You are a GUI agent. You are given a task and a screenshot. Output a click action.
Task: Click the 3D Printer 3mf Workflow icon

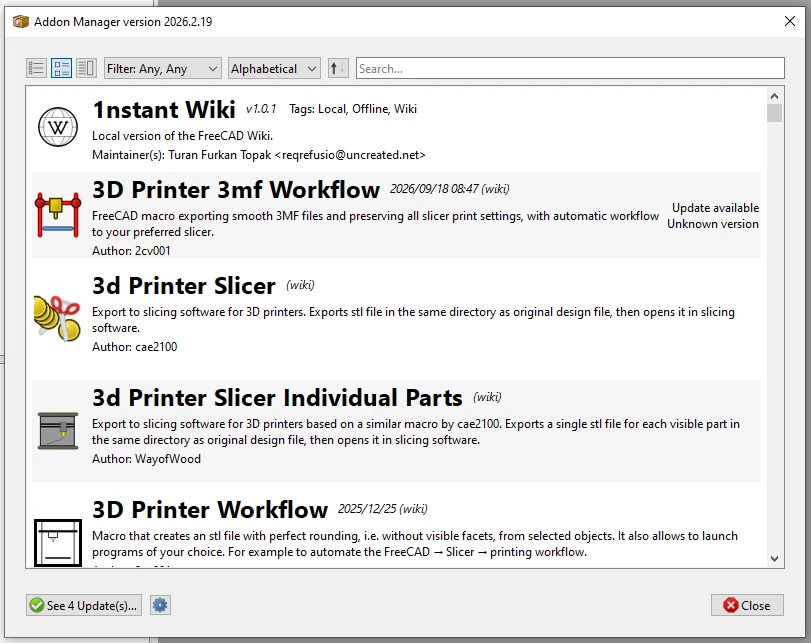tap(58, 215)
